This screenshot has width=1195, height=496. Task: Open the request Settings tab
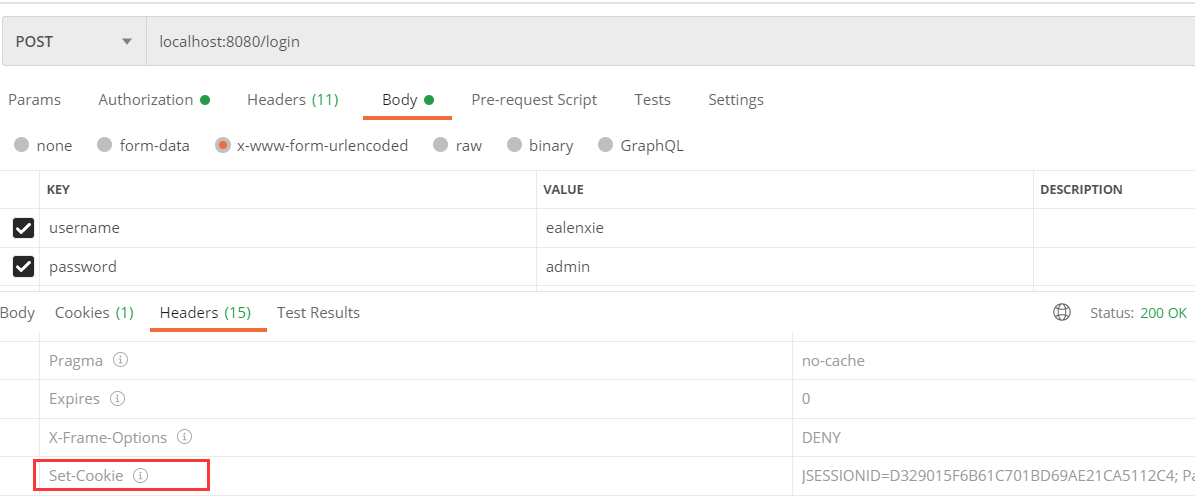(735, 100)
